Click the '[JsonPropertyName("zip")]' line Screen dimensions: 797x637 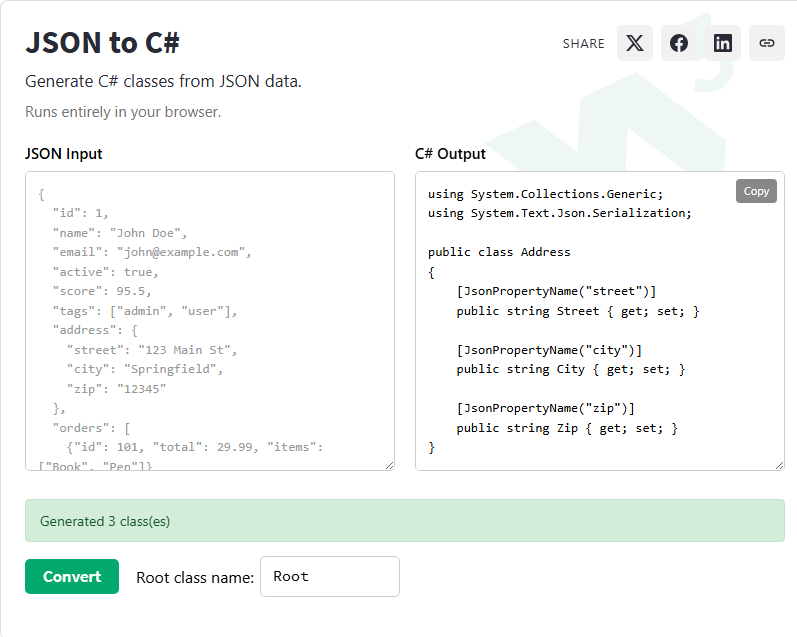click(545, 408)
